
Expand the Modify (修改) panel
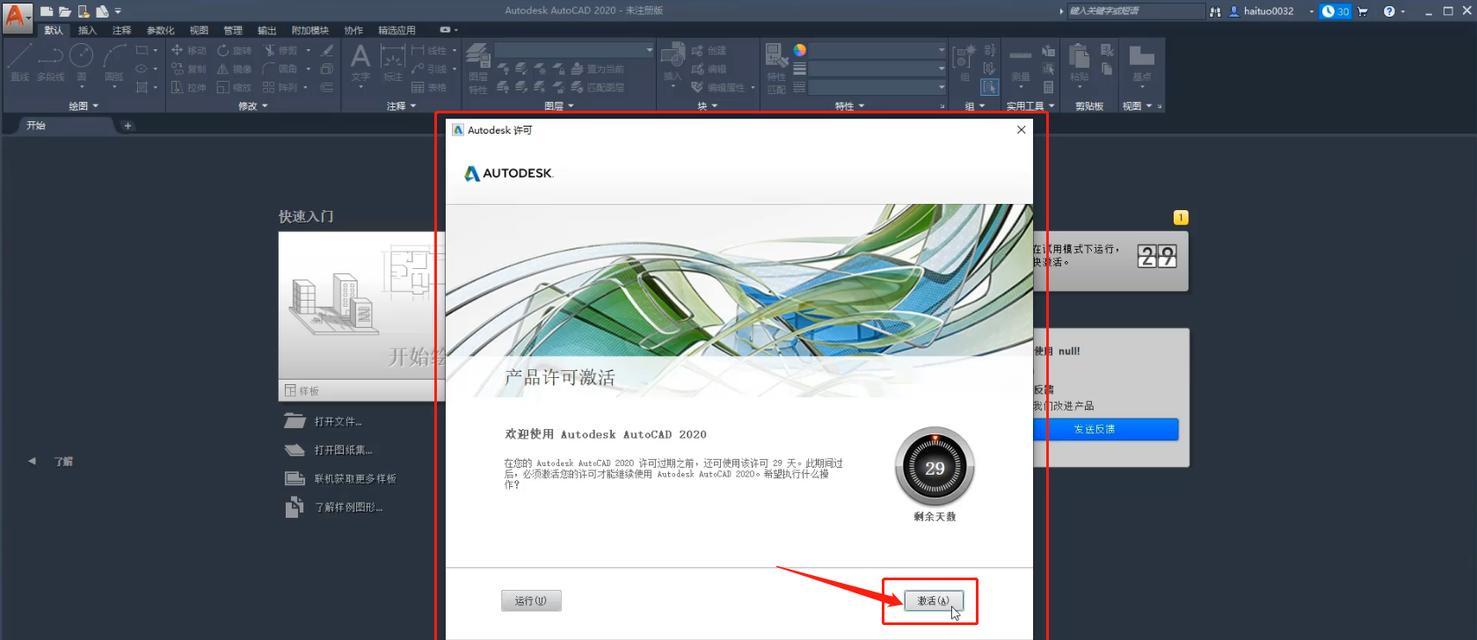[x=253, y=106]
